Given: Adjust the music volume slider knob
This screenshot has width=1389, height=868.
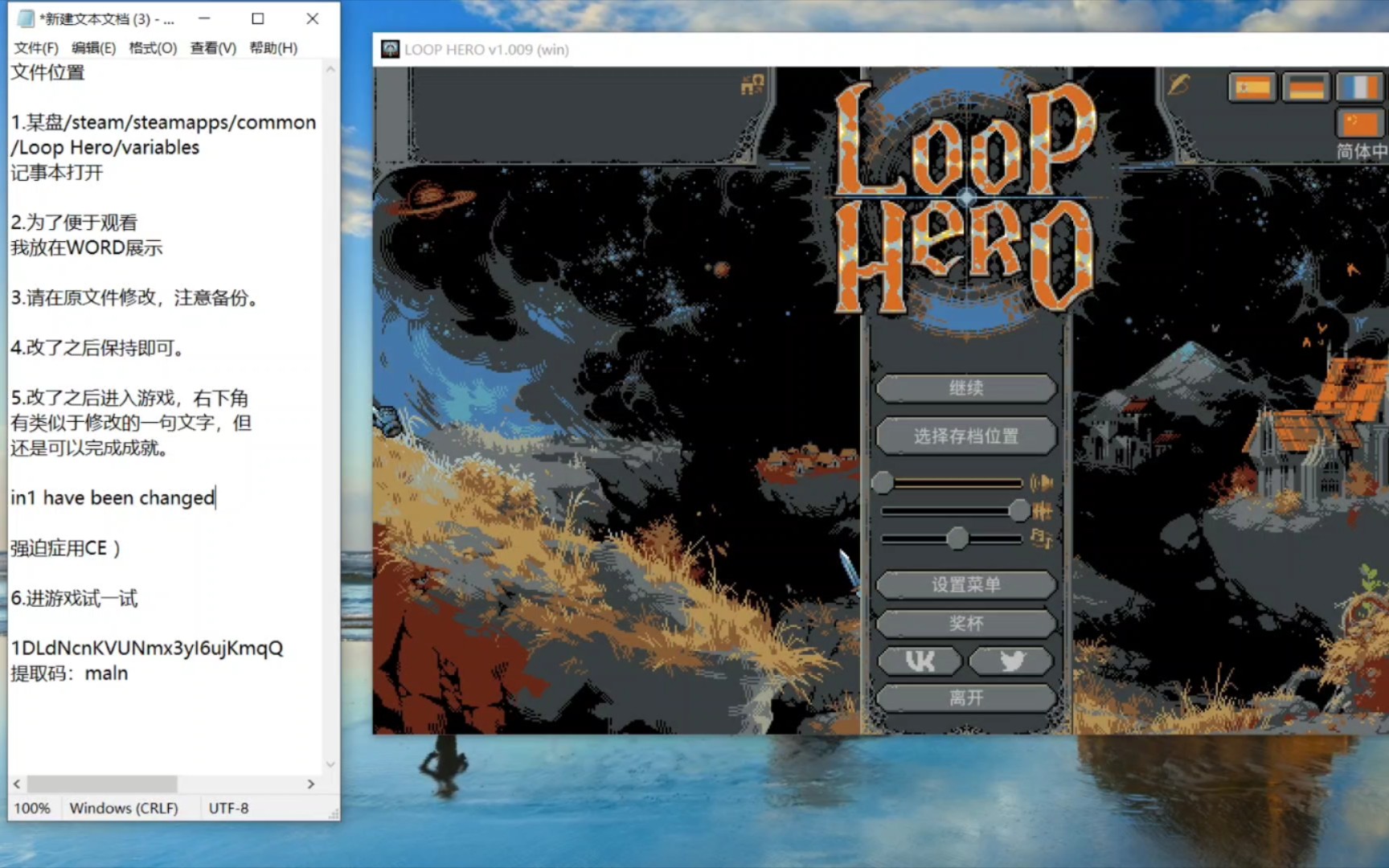Looking at the screenshot, I should (957, 538).
